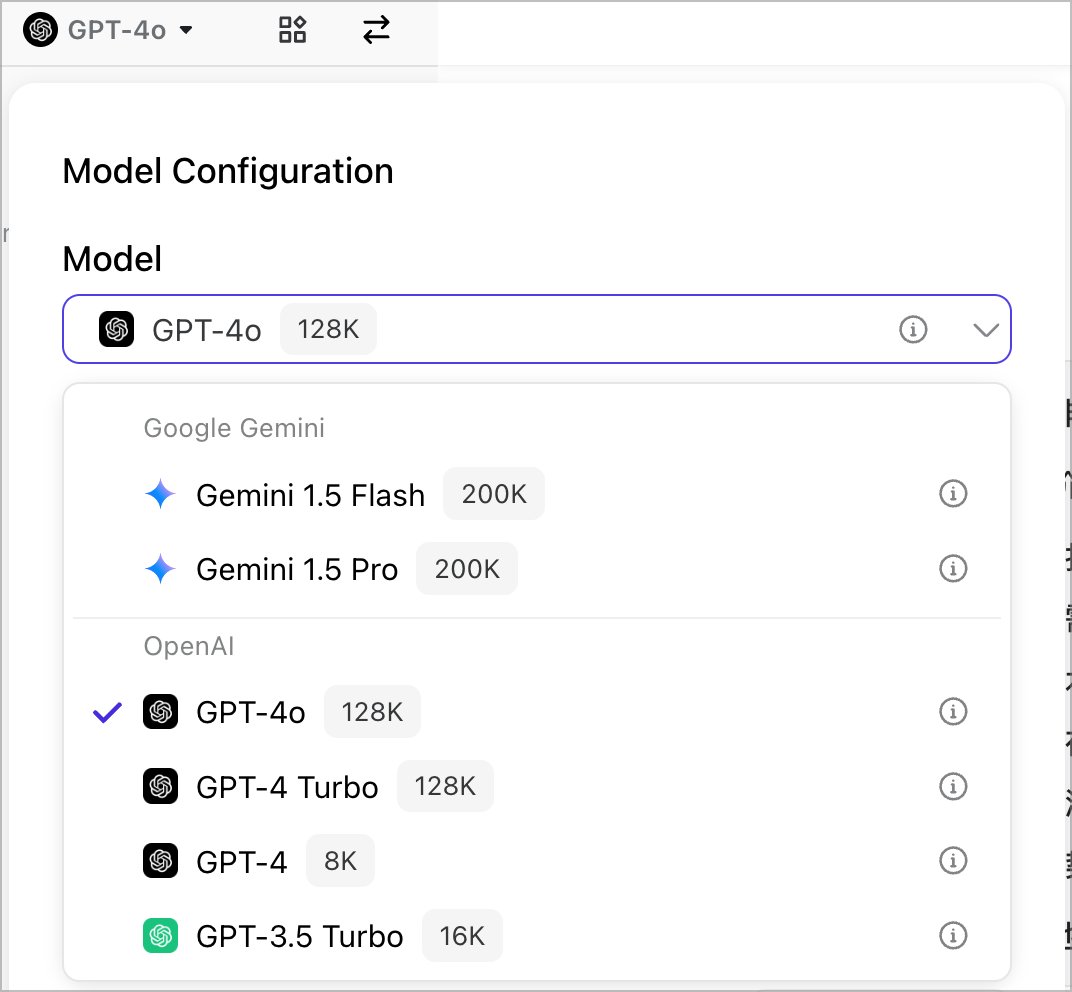The image size is (1072, 992).
Task: Click the 200K badge next to Gemini 1.5 Pro
Action: tap(467, 569)
